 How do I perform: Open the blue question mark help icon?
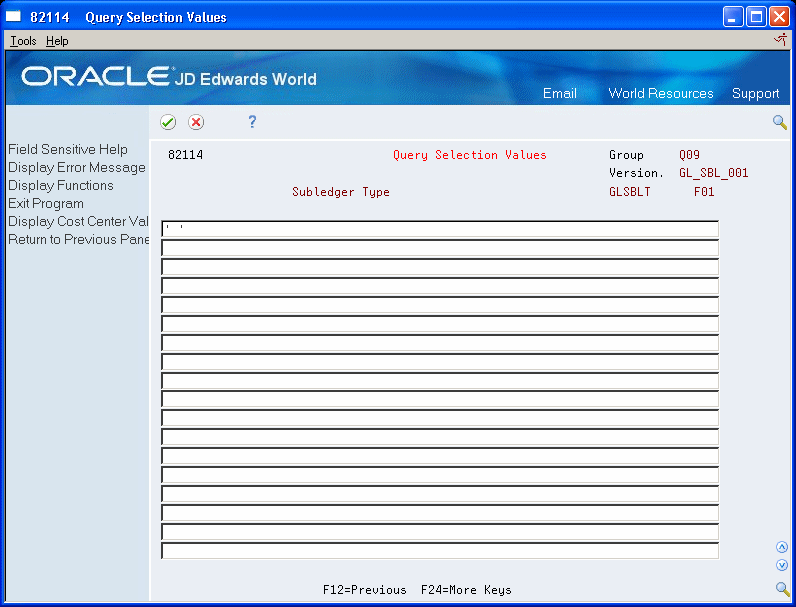[x=252, y=122]
